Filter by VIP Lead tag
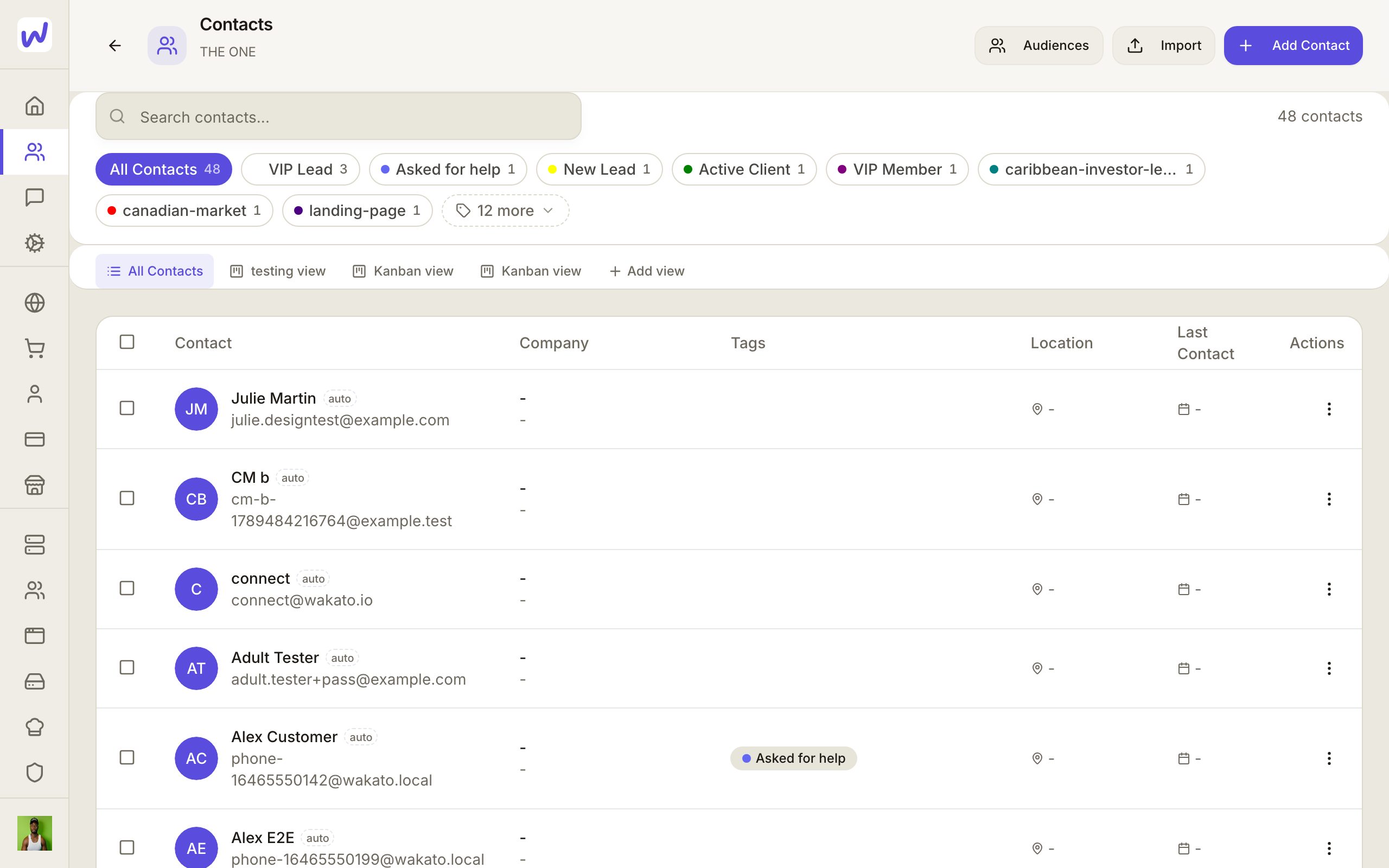Viewport: 1389px width, 868px height. point(300,169)
